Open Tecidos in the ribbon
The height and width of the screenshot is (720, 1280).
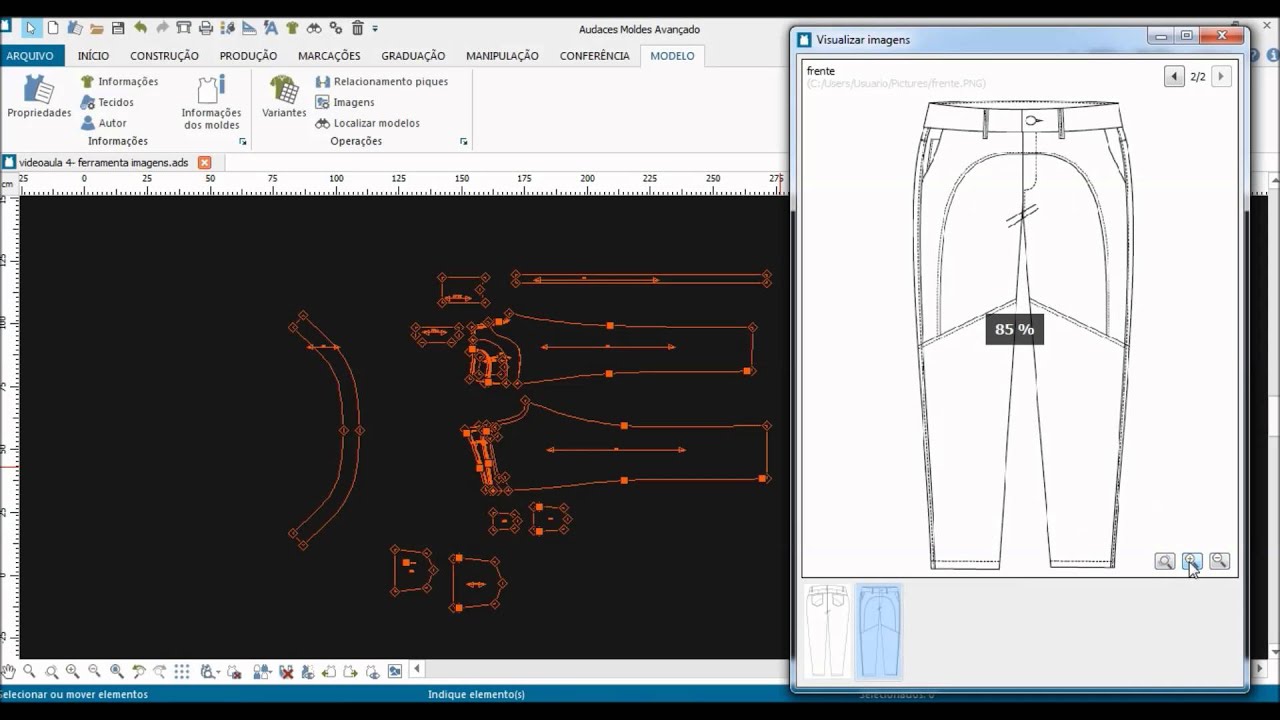pyautogui.click(x=107, y=102)
